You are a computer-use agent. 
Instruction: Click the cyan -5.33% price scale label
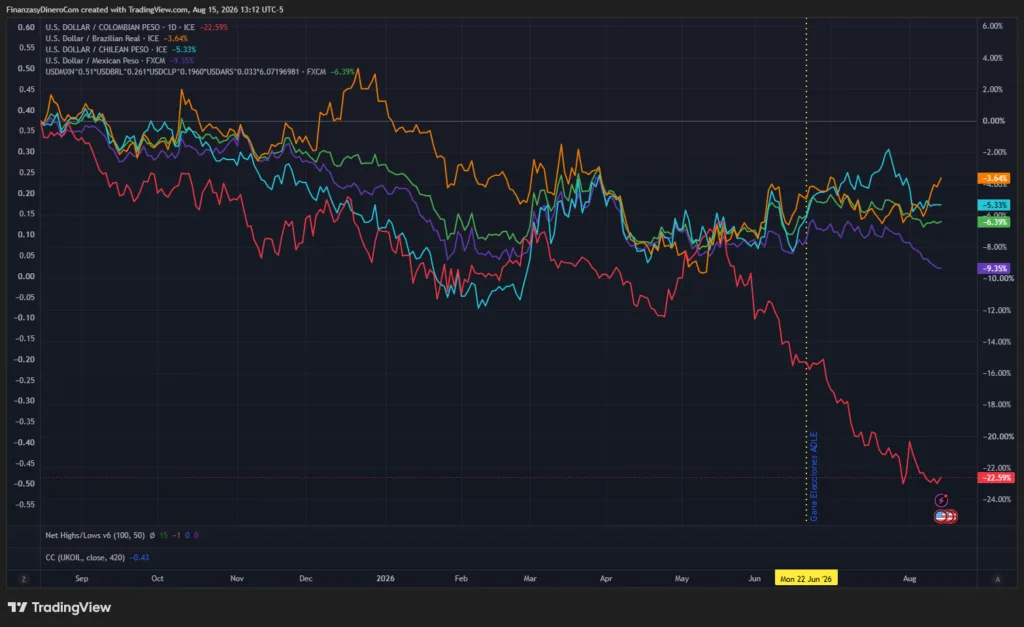pos(994,205)
